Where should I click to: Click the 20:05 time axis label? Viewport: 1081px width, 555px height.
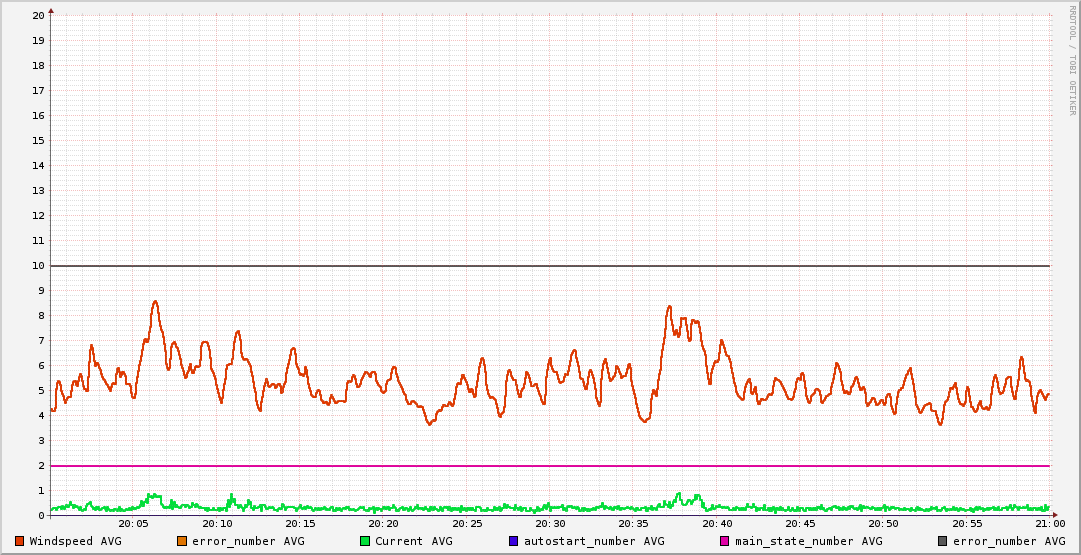(x=133, y=524)
